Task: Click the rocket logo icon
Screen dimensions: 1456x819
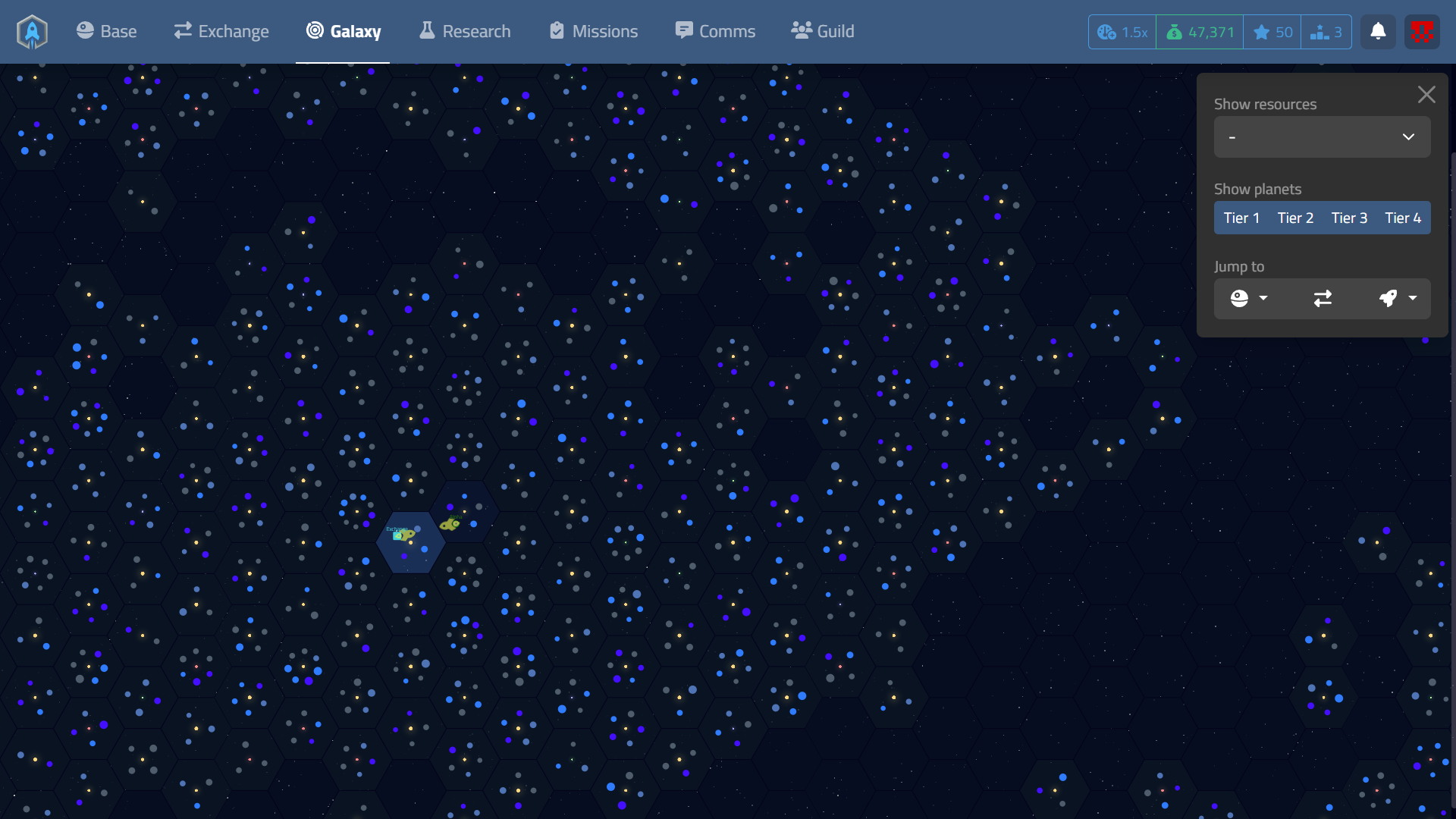Action: (x=32, y=32)
